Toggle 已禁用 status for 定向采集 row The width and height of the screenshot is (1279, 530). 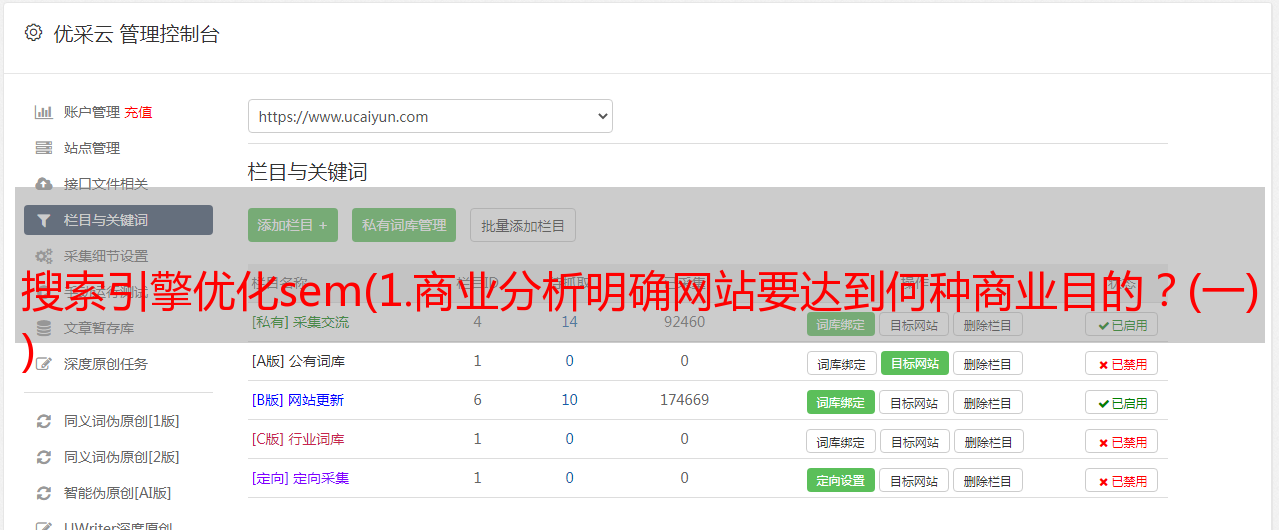(1121, 480)
